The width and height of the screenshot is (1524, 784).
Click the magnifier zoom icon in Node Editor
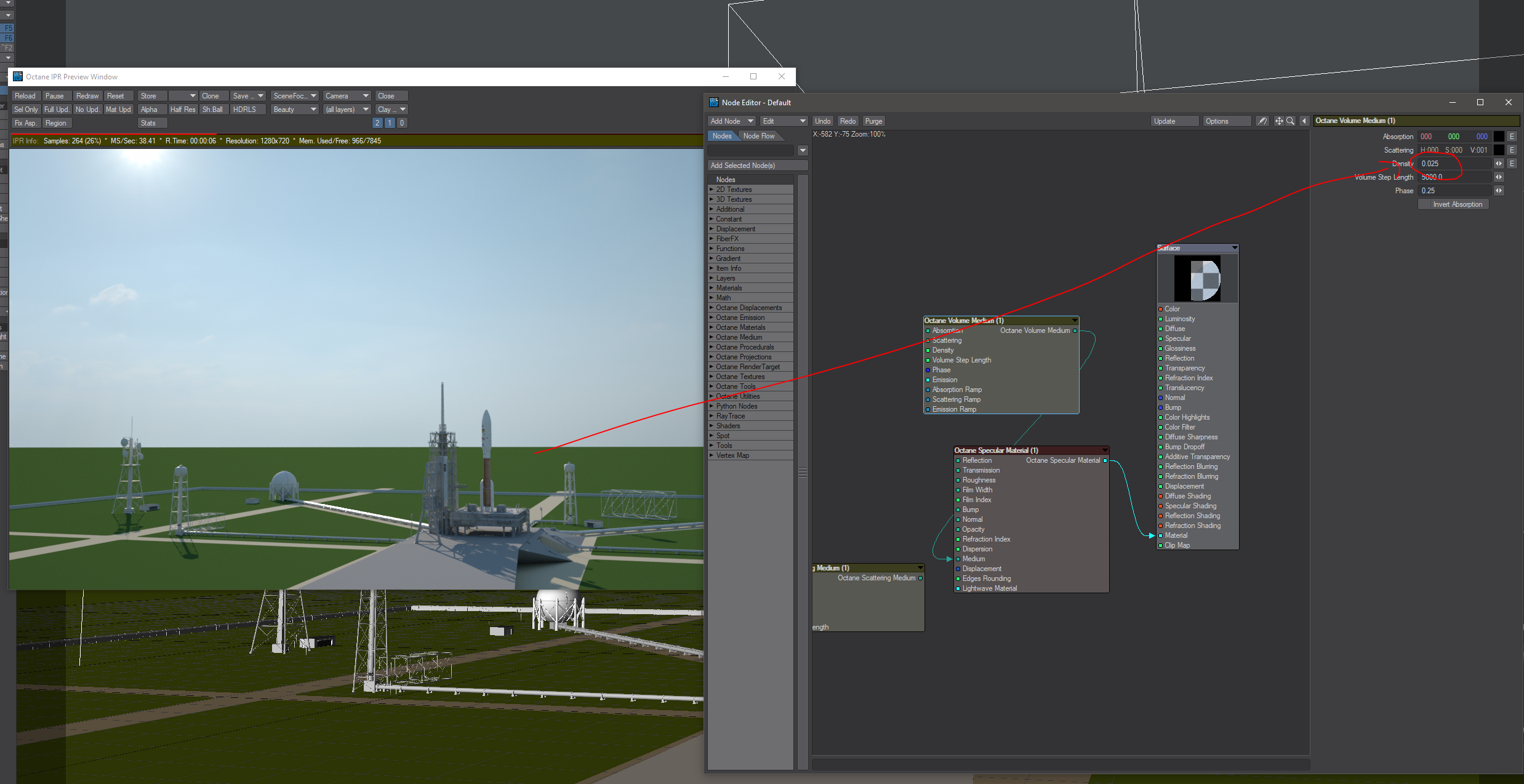coord(1291,121)
